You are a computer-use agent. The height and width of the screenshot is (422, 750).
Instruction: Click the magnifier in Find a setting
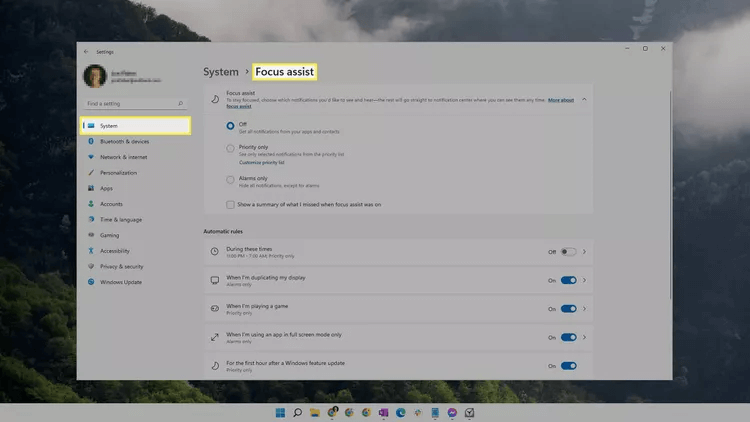(x=180, y=103)
